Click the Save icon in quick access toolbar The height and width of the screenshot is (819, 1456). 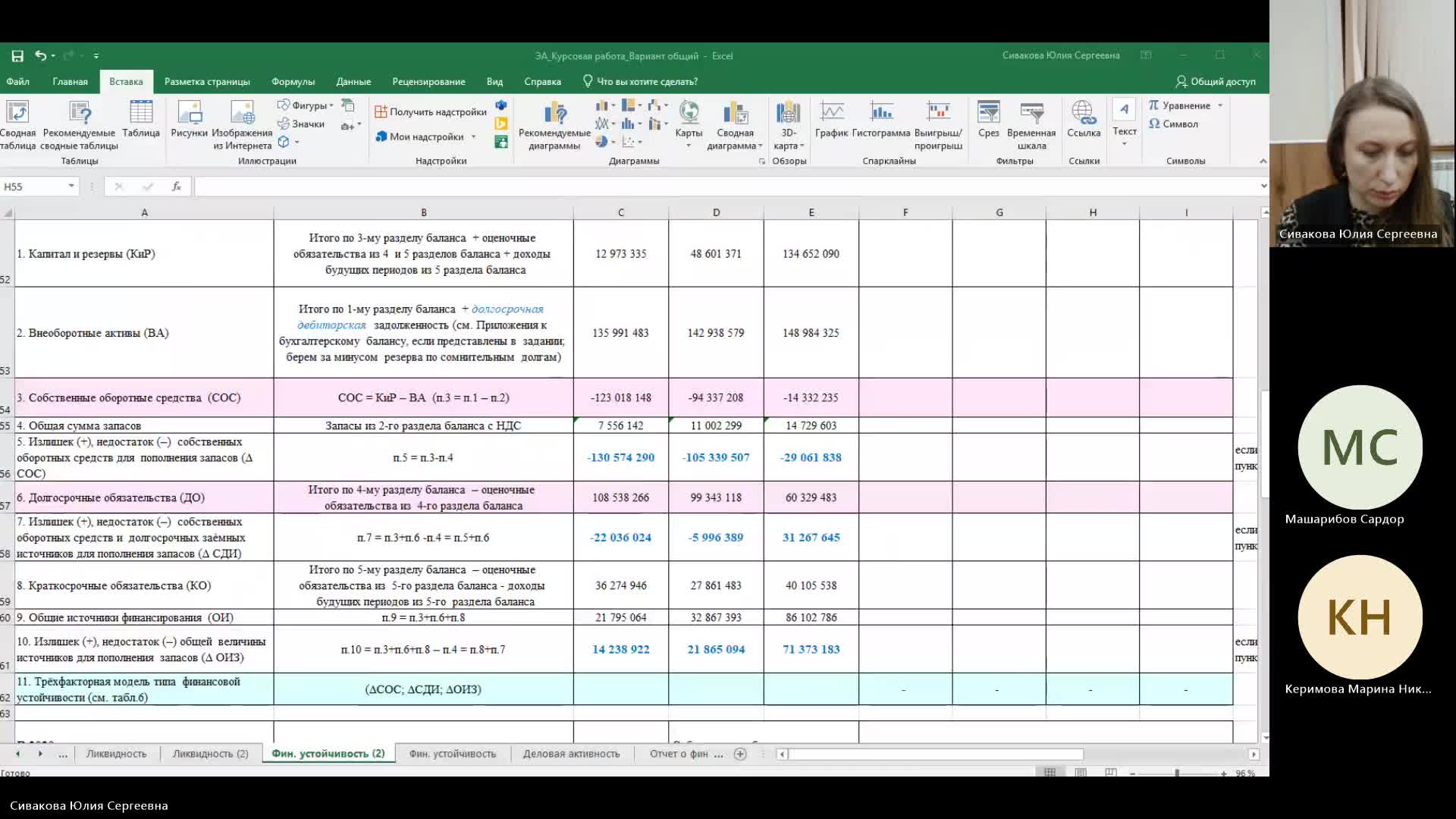[17, 55]
